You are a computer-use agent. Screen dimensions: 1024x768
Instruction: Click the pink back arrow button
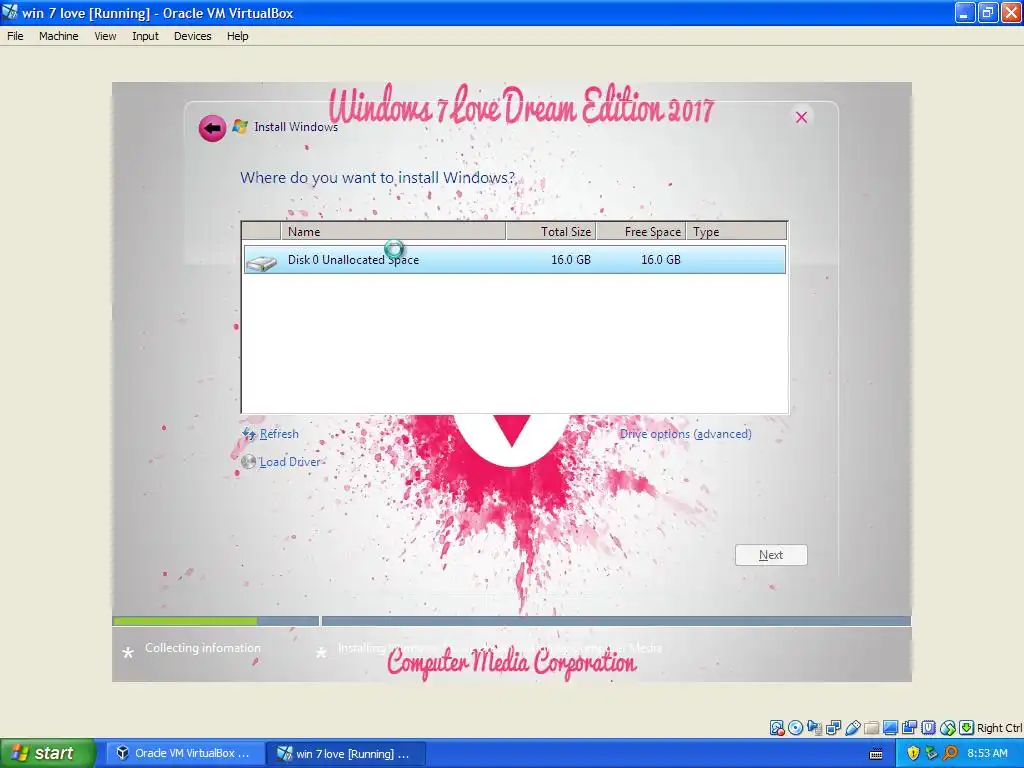pyautogui.click(x=212, y=128)
